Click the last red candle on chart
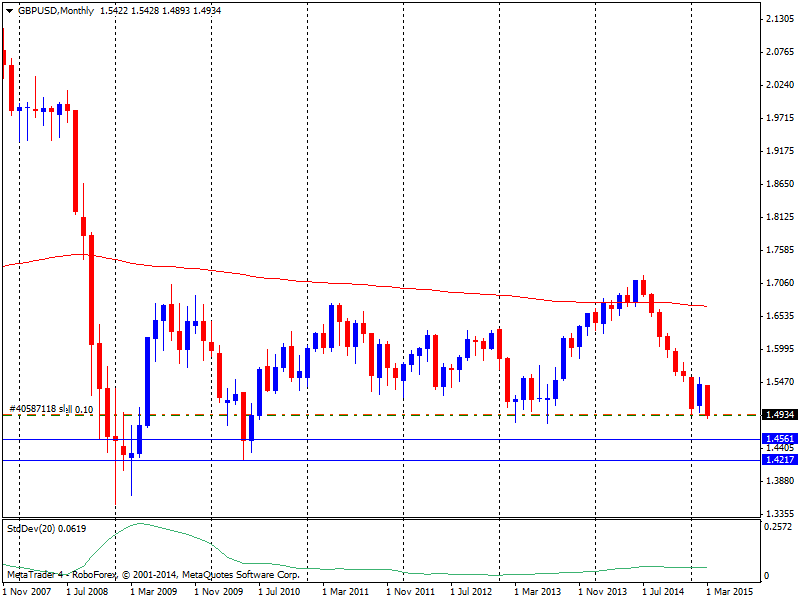Viewport: 800px width, 600px height. click(708, 401)
